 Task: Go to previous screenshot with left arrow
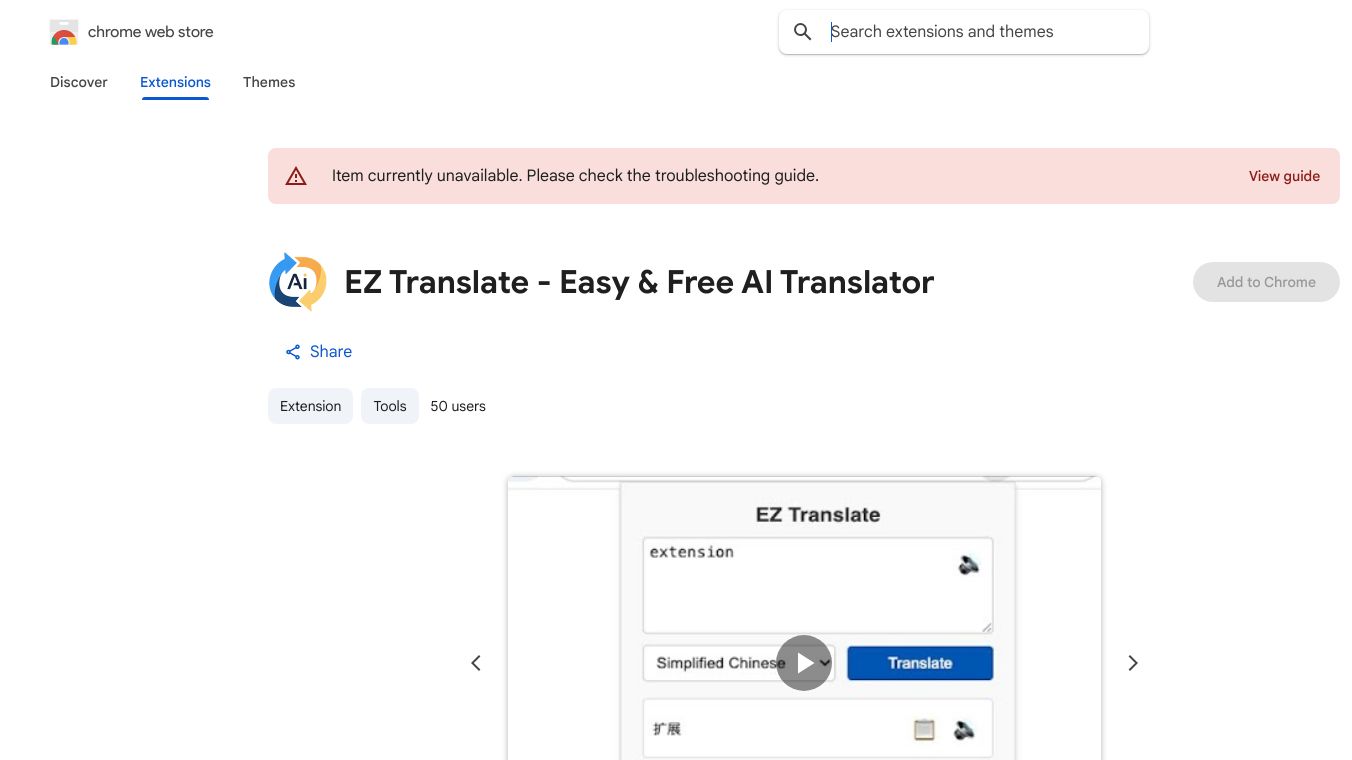[476, 663]
